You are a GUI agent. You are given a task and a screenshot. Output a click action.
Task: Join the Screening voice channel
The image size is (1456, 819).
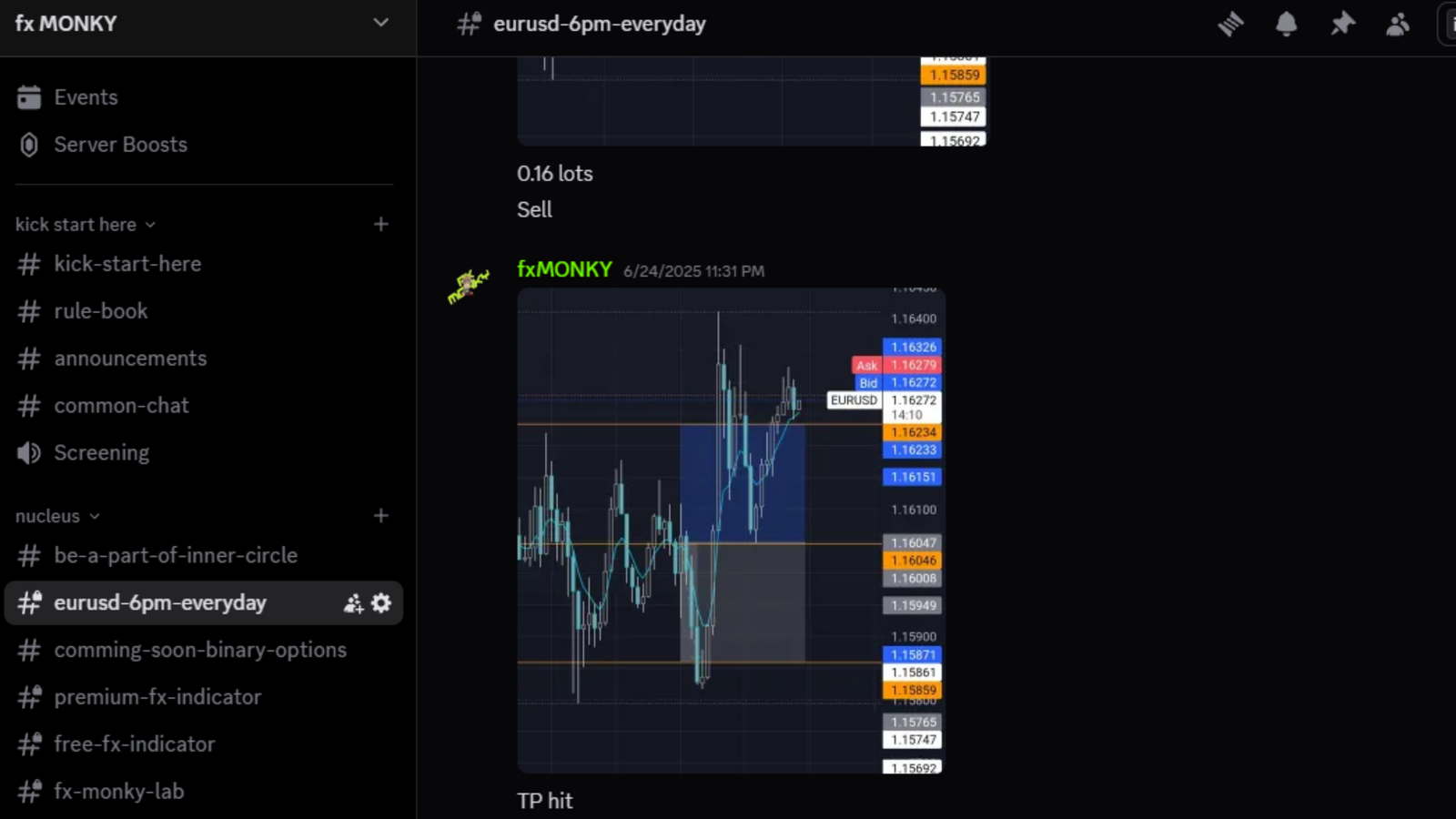(x=101, y=453)
